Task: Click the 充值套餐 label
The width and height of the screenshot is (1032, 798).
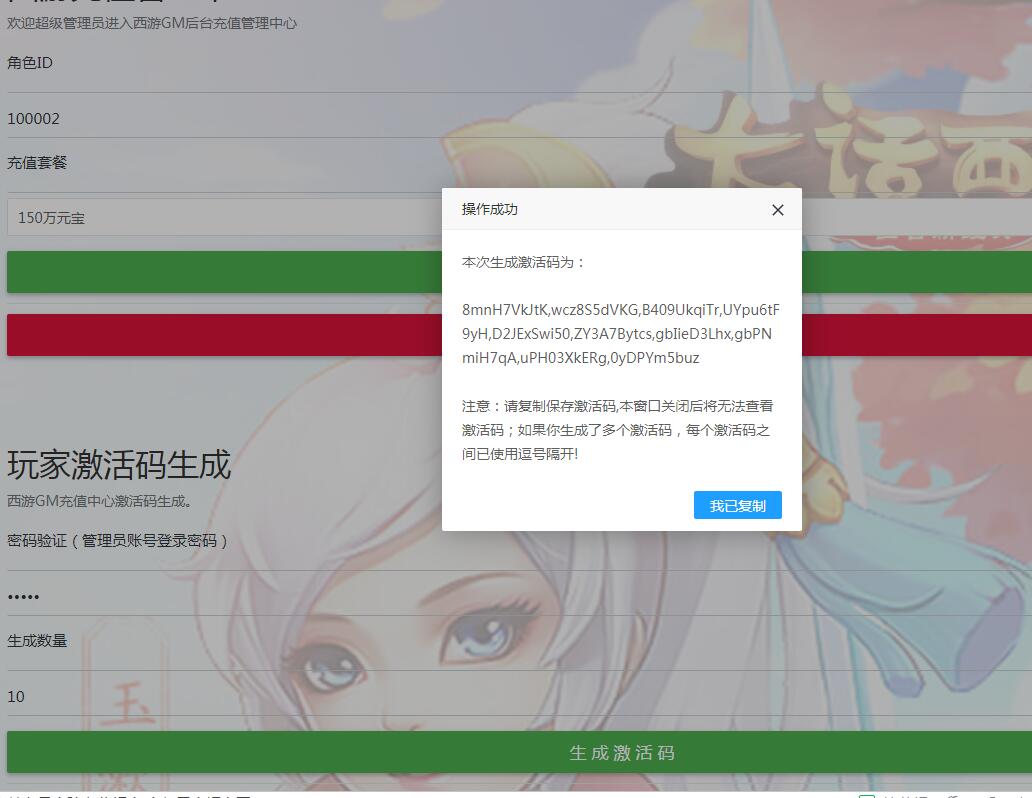Action: pyautogui.click(x=37, y=163)
